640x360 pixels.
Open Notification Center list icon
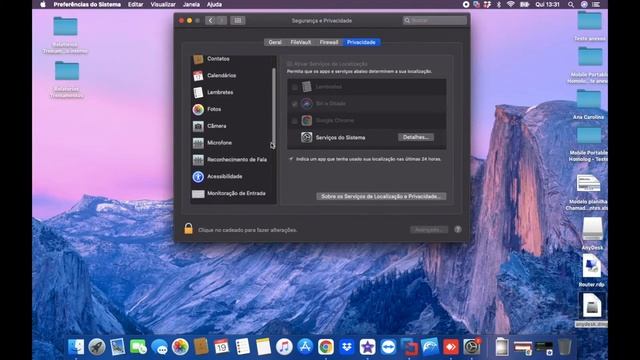[596, 4]
